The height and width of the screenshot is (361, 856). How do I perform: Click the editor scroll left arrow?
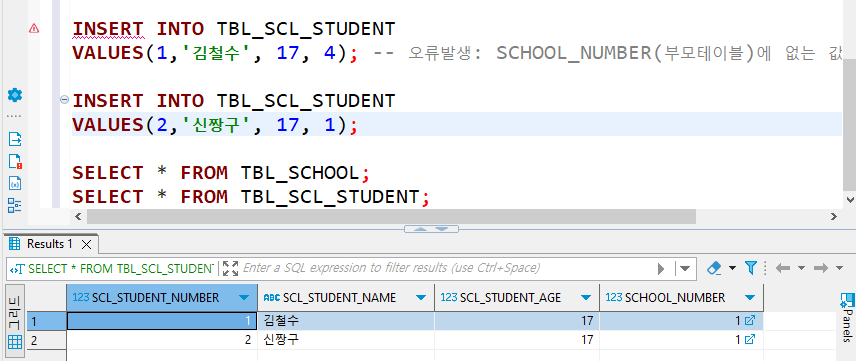click(x=78, y=216)
